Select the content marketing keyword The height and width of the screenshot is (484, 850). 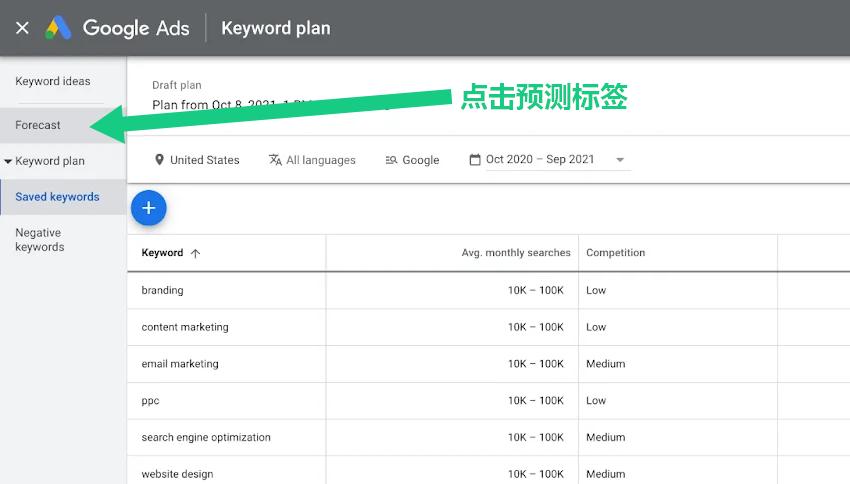click(185, 327)
